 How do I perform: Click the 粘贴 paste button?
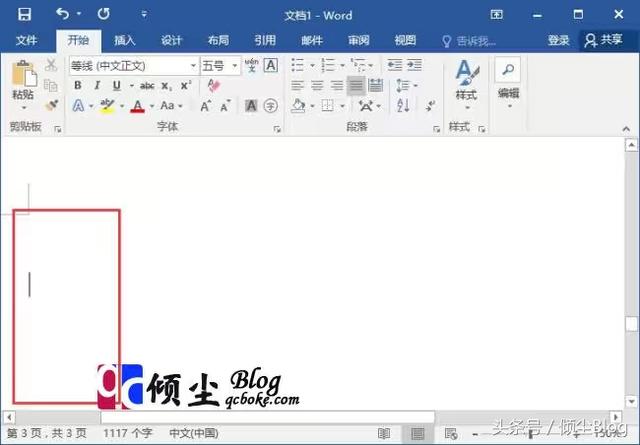click(x=23, y=85)
